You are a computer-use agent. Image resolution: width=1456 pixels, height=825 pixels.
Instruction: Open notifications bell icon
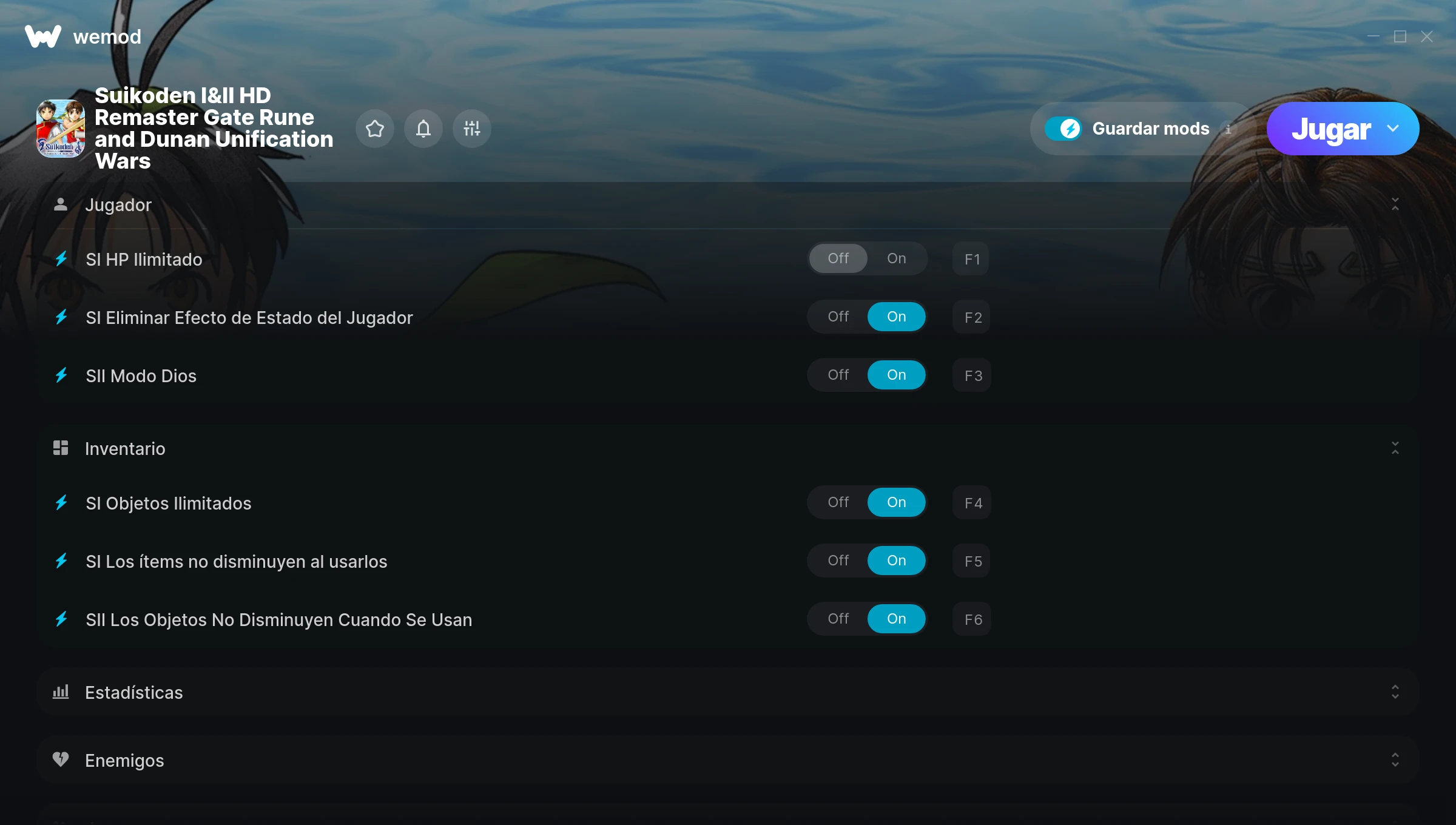pos(423,129)
